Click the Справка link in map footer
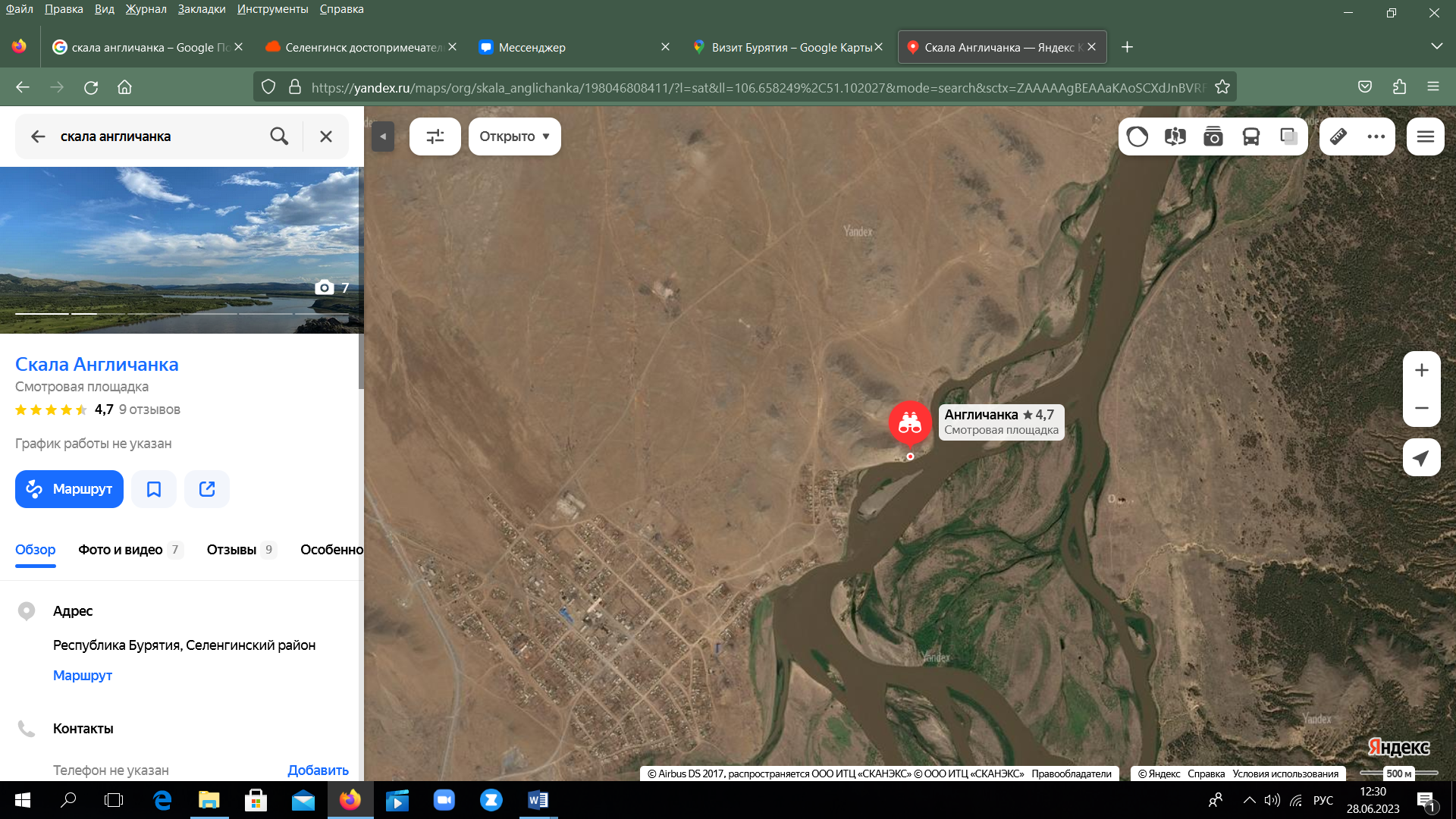This screenshot has height=819, width=1456. tap(1206, 773)
